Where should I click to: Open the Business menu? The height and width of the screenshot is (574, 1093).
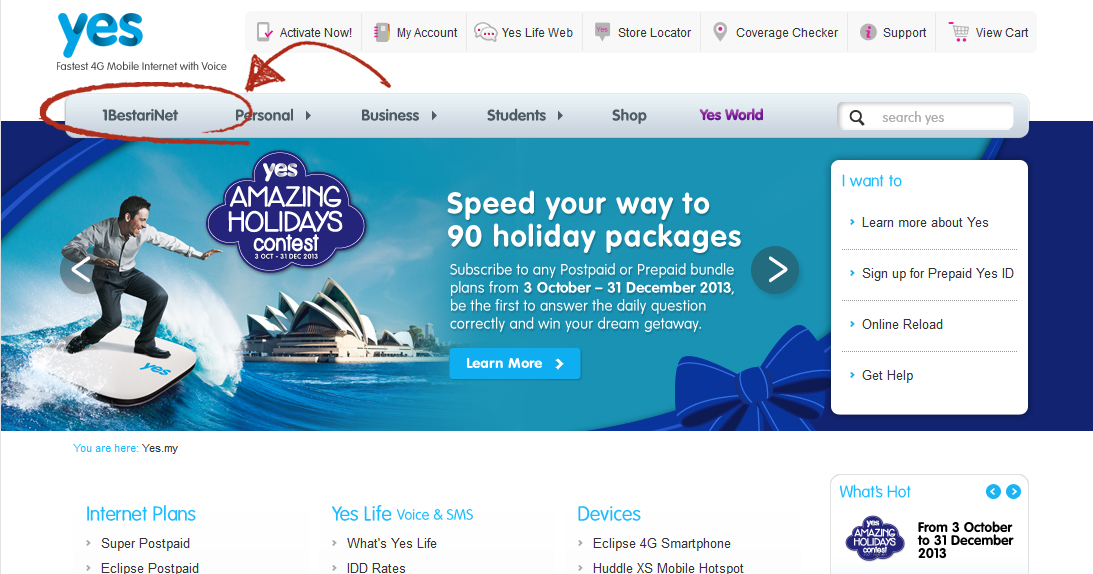click(390, 115)
